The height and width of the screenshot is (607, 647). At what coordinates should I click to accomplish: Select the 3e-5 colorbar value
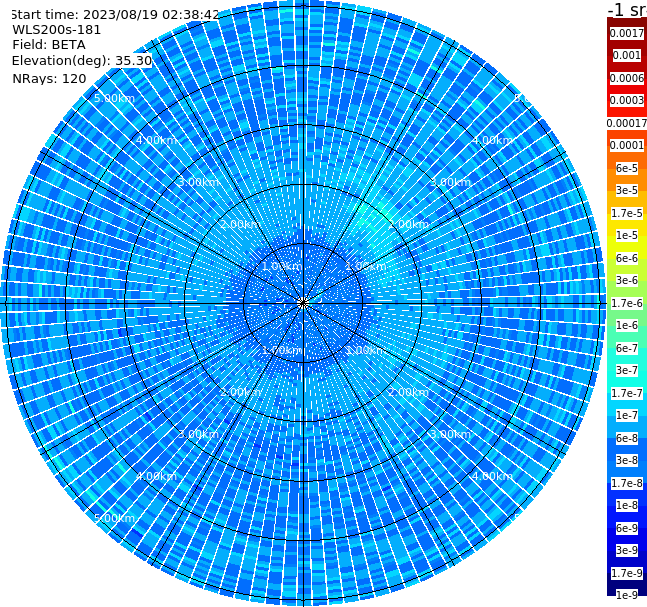627,191
